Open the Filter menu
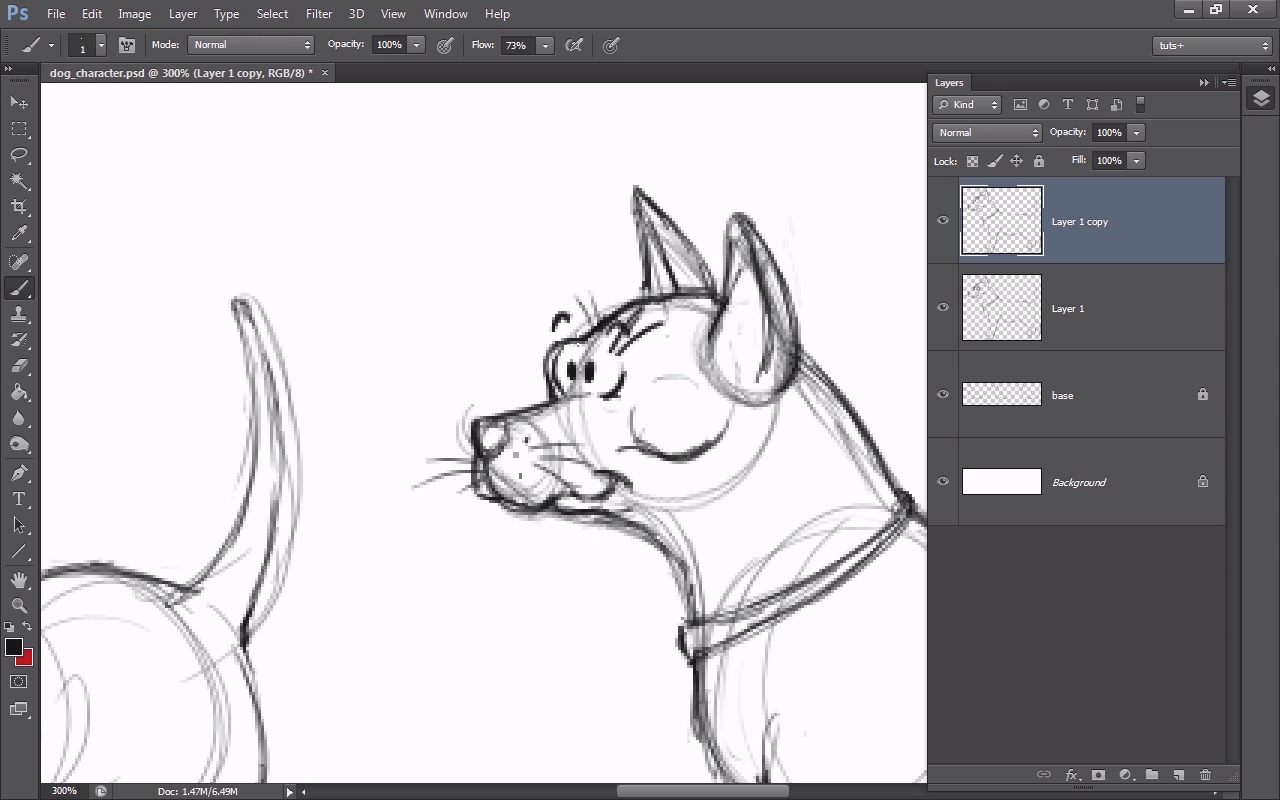Screen dimensions: 1280x800 (x=319, y=14)
